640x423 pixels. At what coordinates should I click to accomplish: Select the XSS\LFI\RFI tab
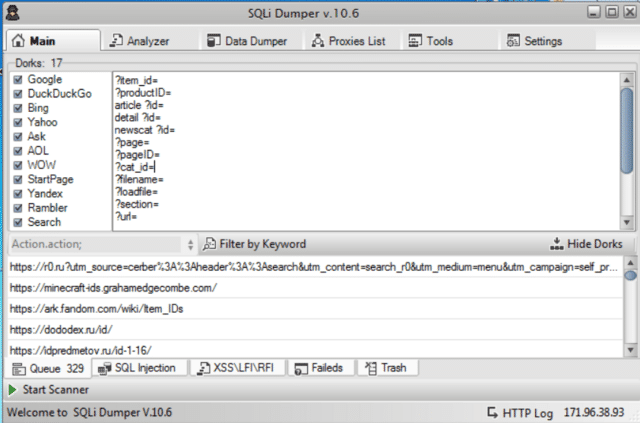(237, 368)
